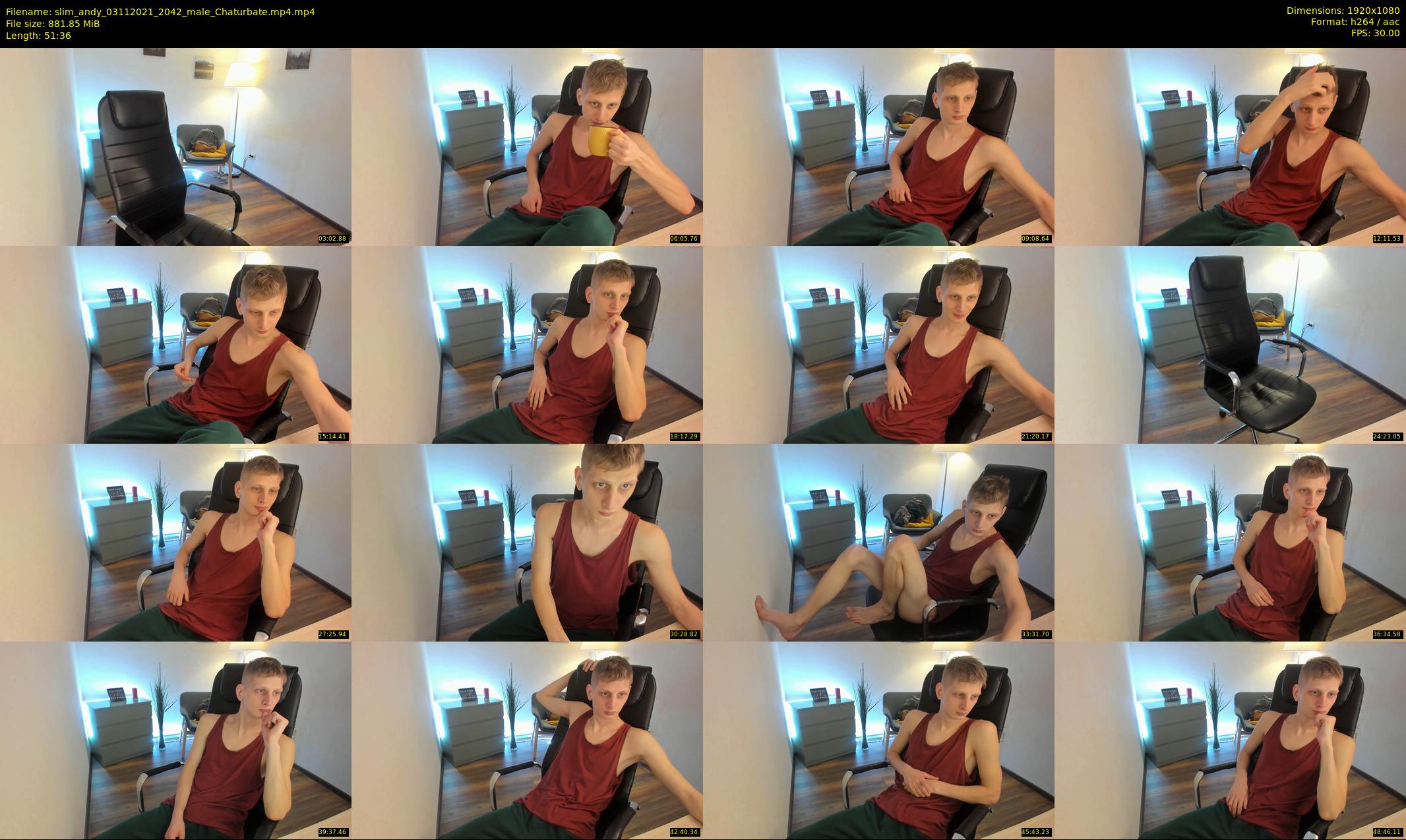Open the thumbnail stamped 15:14.41
This screenshot has height=840, width=1406.
pyautogui.click(x=175, y=344)
